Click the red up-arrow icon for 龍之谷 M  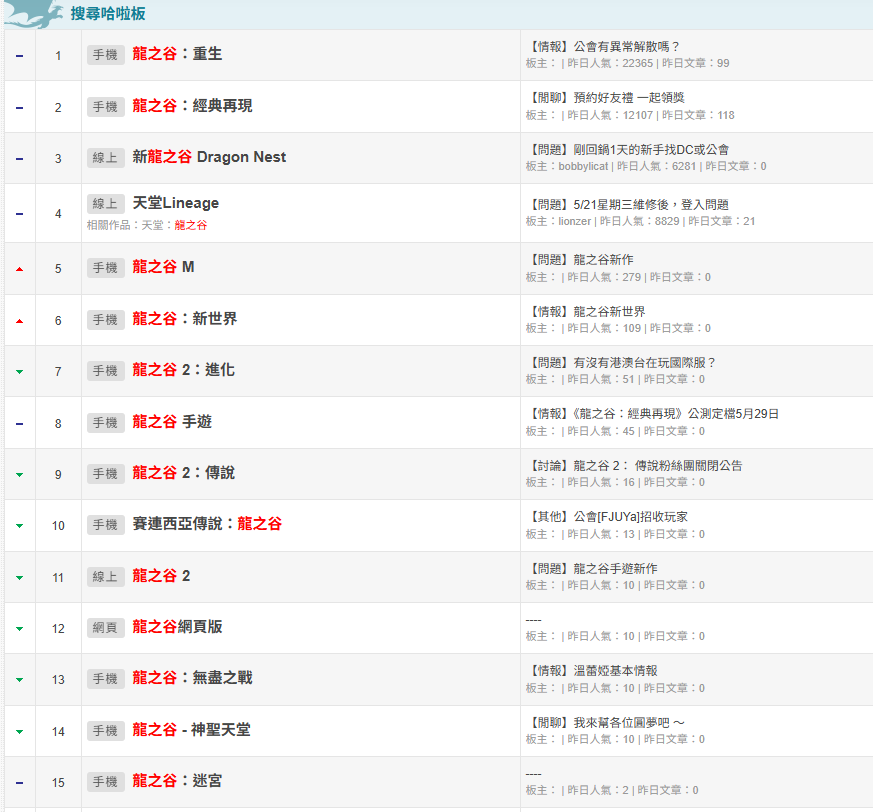tap(19, 269)
